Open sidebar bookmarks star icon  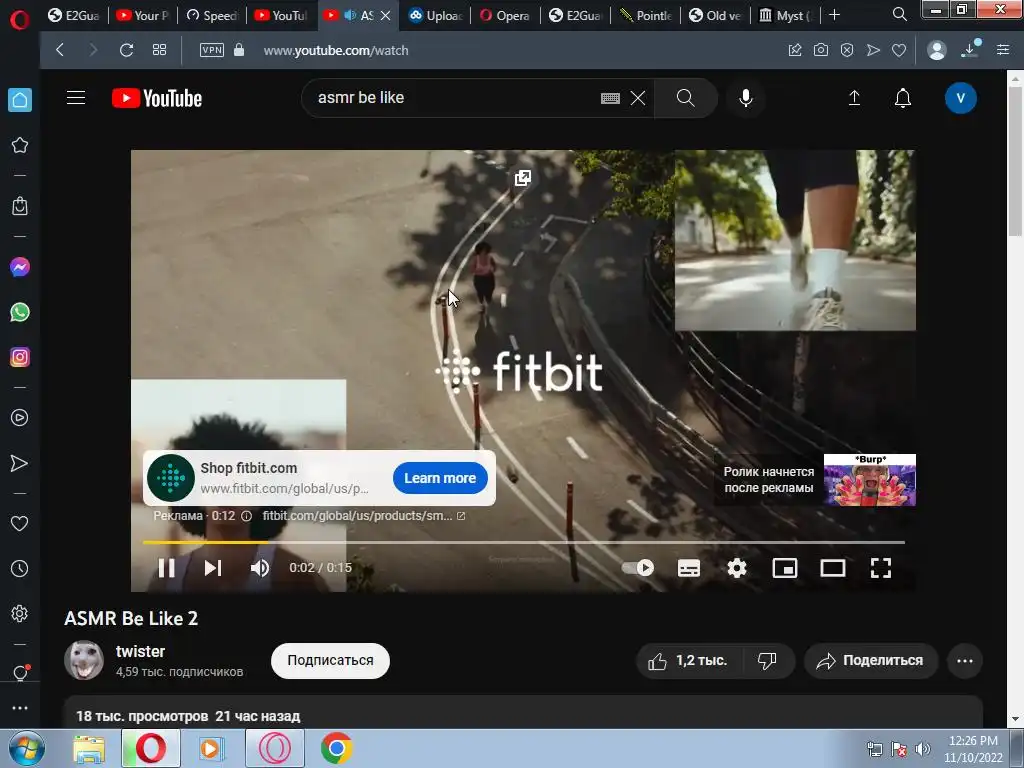[20, 145]
